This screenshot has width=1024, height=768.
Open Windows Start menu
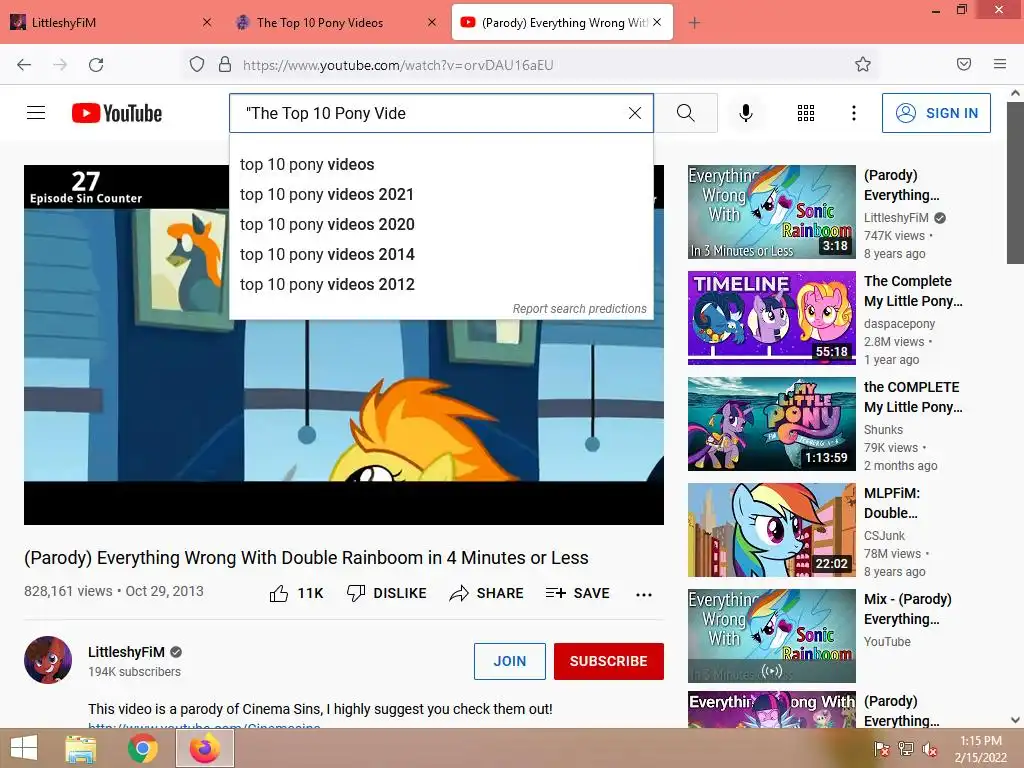(x=24, y=748)
